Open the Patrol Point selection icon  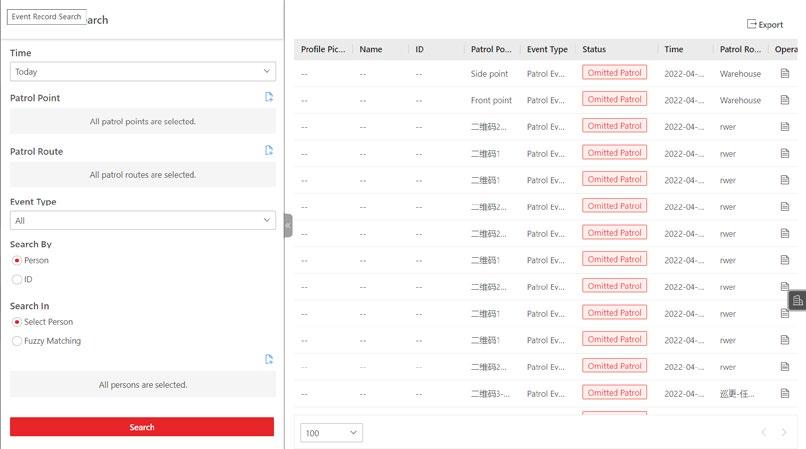pos(269,97)
